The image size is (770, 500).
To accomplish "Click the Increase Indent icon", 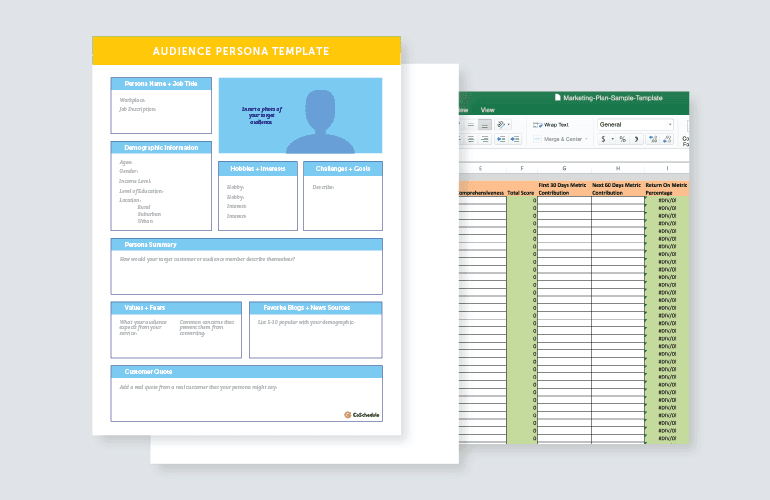I will click(515, 139).
